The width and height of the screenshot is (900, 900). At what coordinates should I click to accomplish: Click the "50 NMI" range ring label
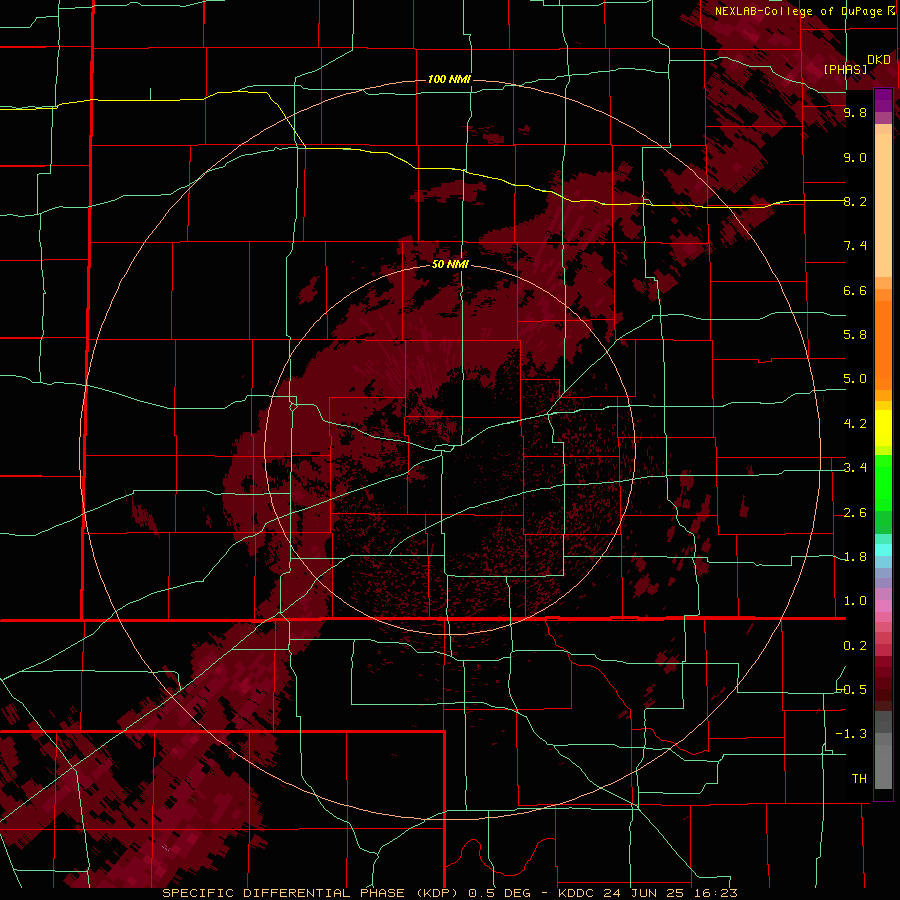(x=450, y=265)
